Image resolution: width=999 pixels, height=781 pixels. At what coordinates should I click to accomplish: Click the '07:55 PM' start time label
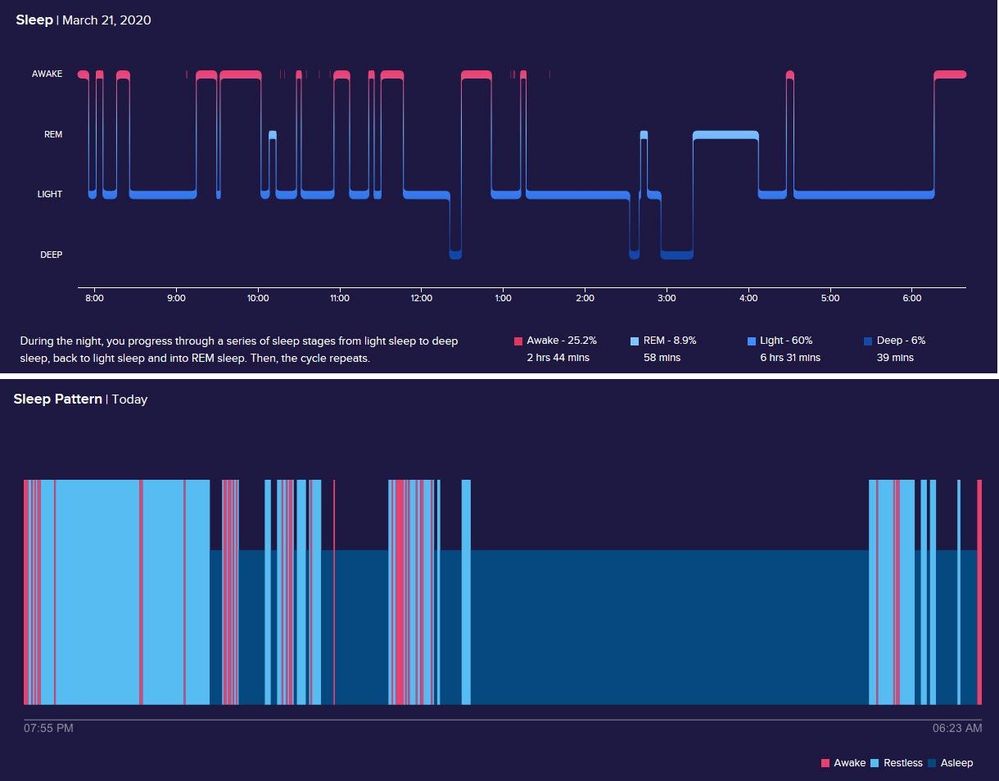click(48, 728)
